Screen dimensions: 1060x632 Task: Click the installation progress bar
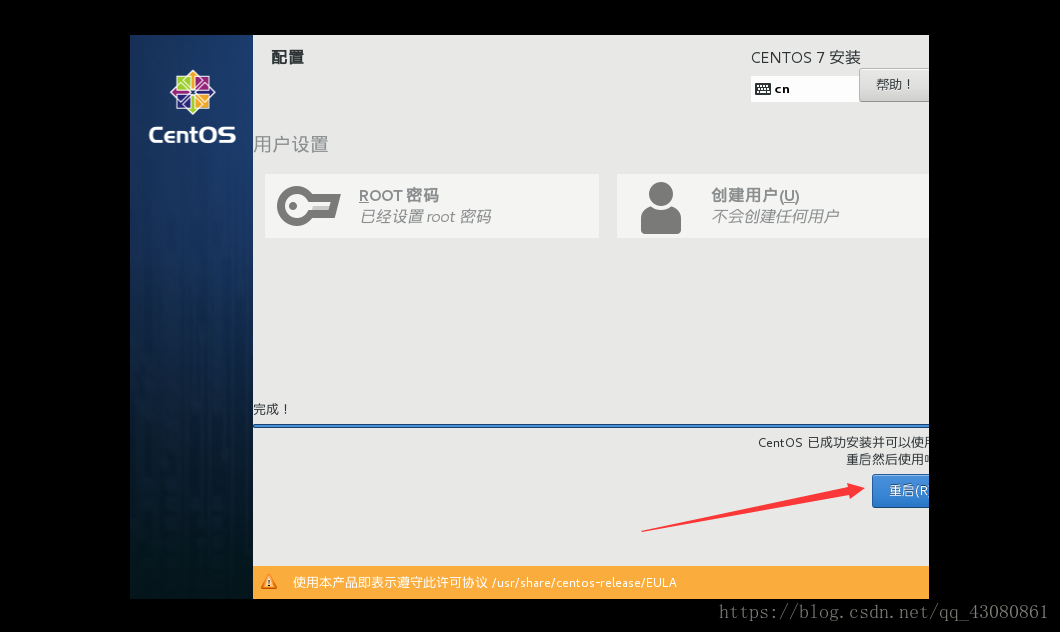[591, 426]
